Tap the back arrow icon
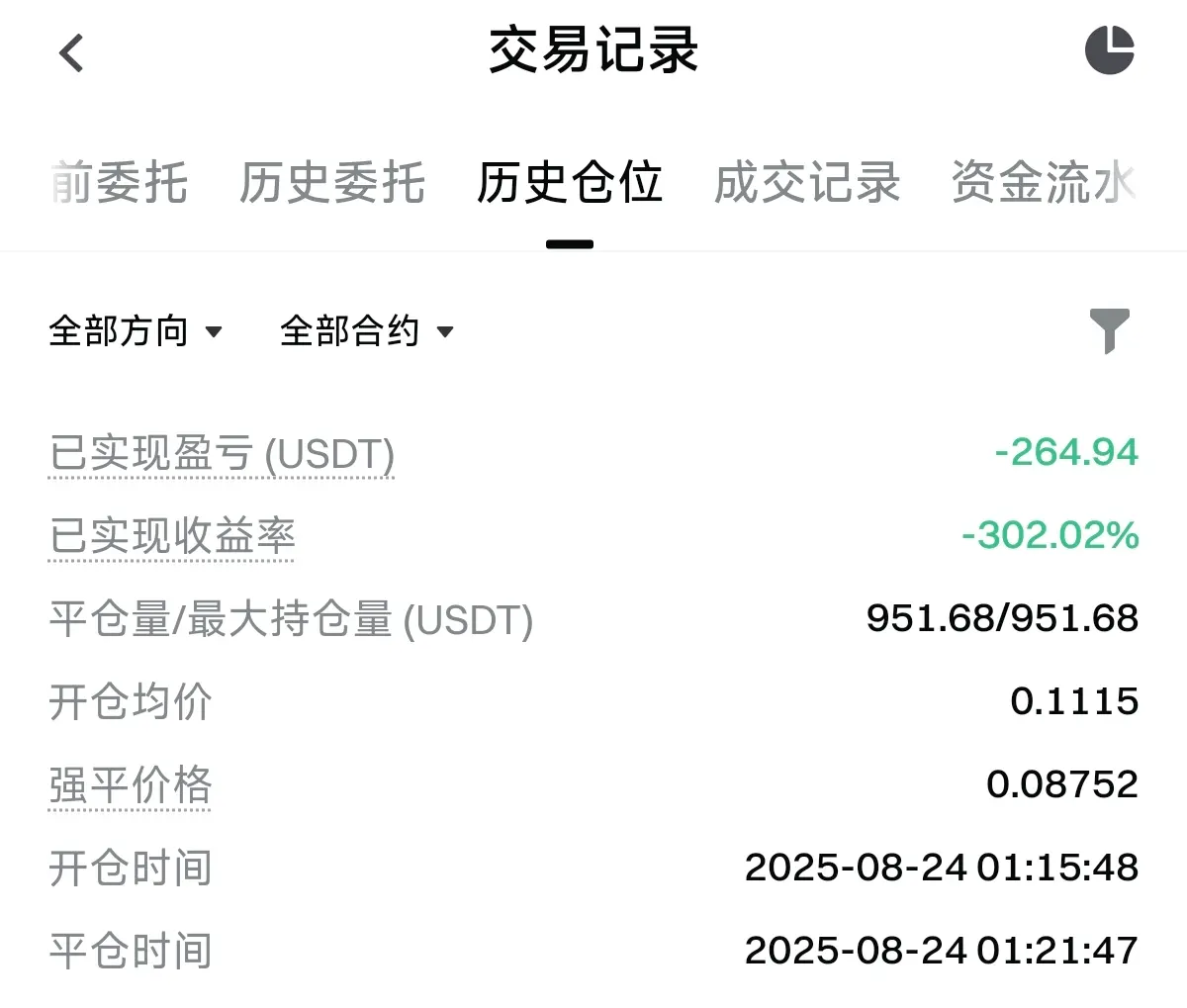The image size is (1187, 1008). 71,53
